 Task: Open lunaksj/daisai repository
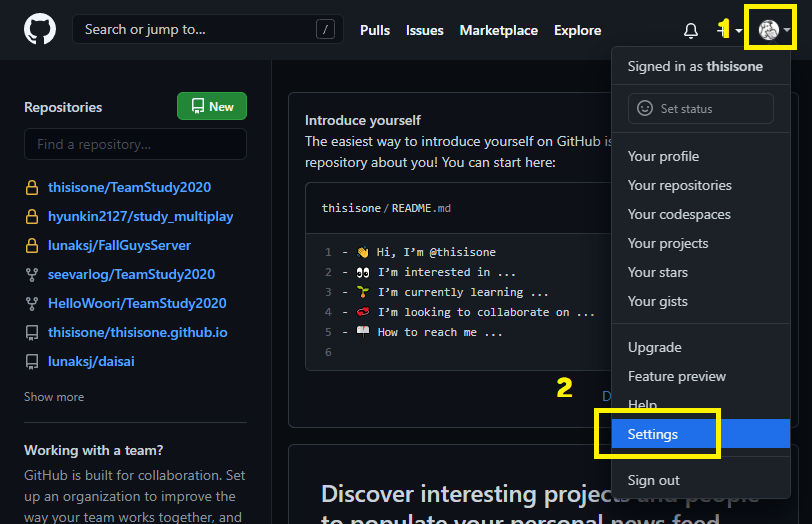(x=91, y=361)
